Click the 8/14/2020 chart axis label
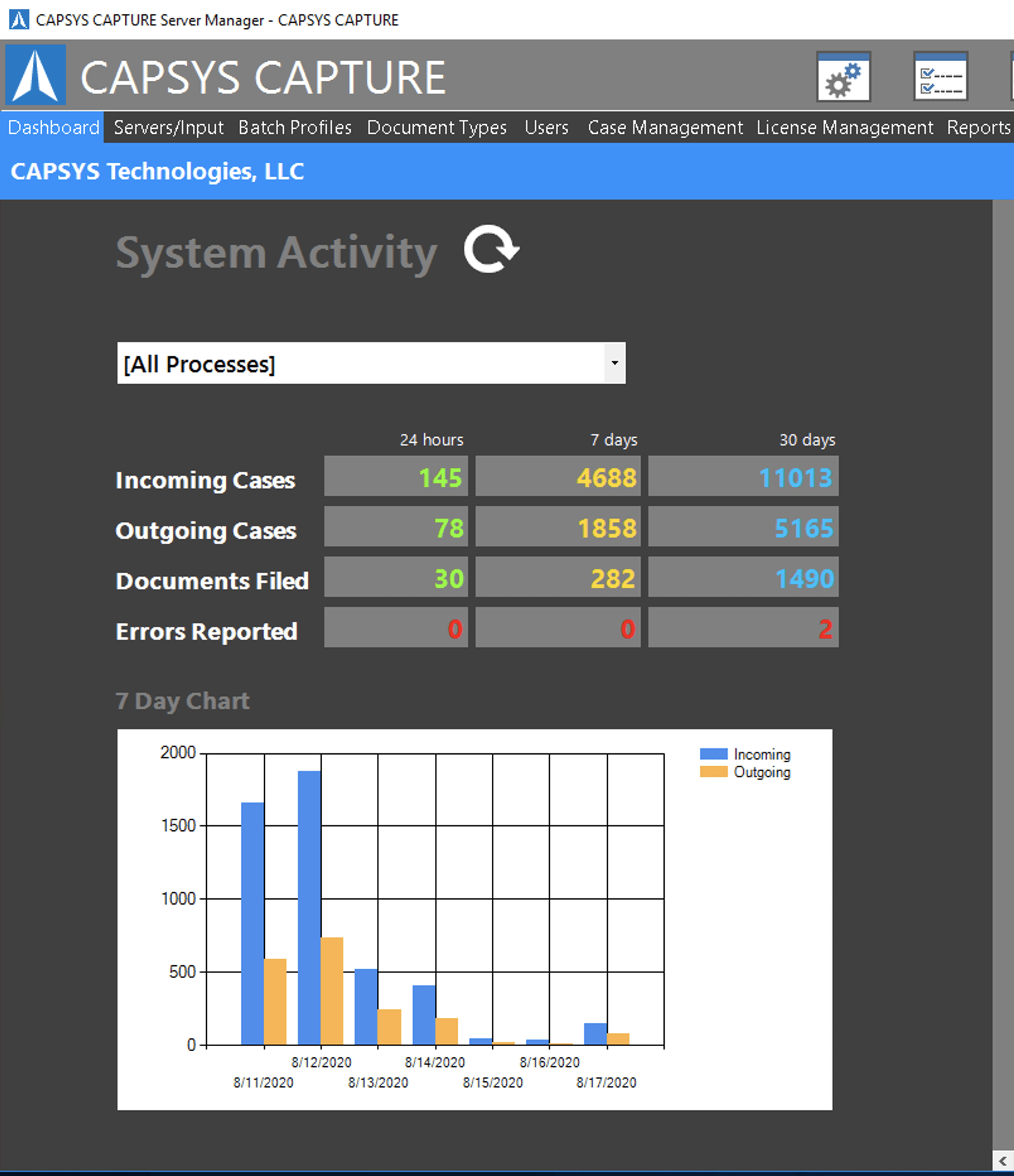The height and width of the screenshot is (1176, 1014). click(434, 1062)
